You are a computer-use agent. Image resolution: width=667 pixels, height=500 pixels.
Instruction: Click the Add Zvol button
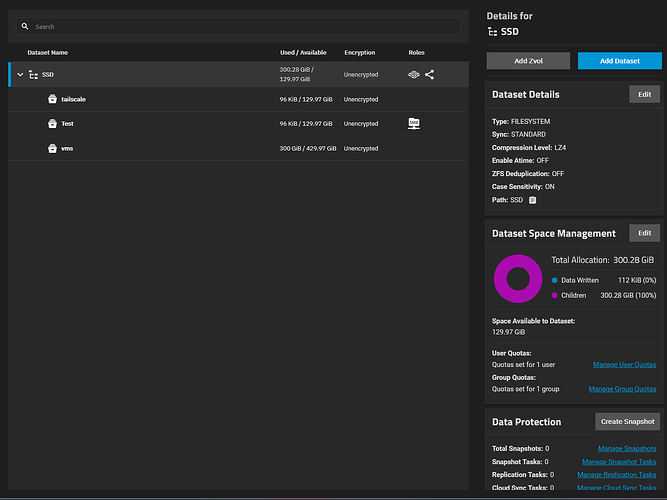(528, 61)
